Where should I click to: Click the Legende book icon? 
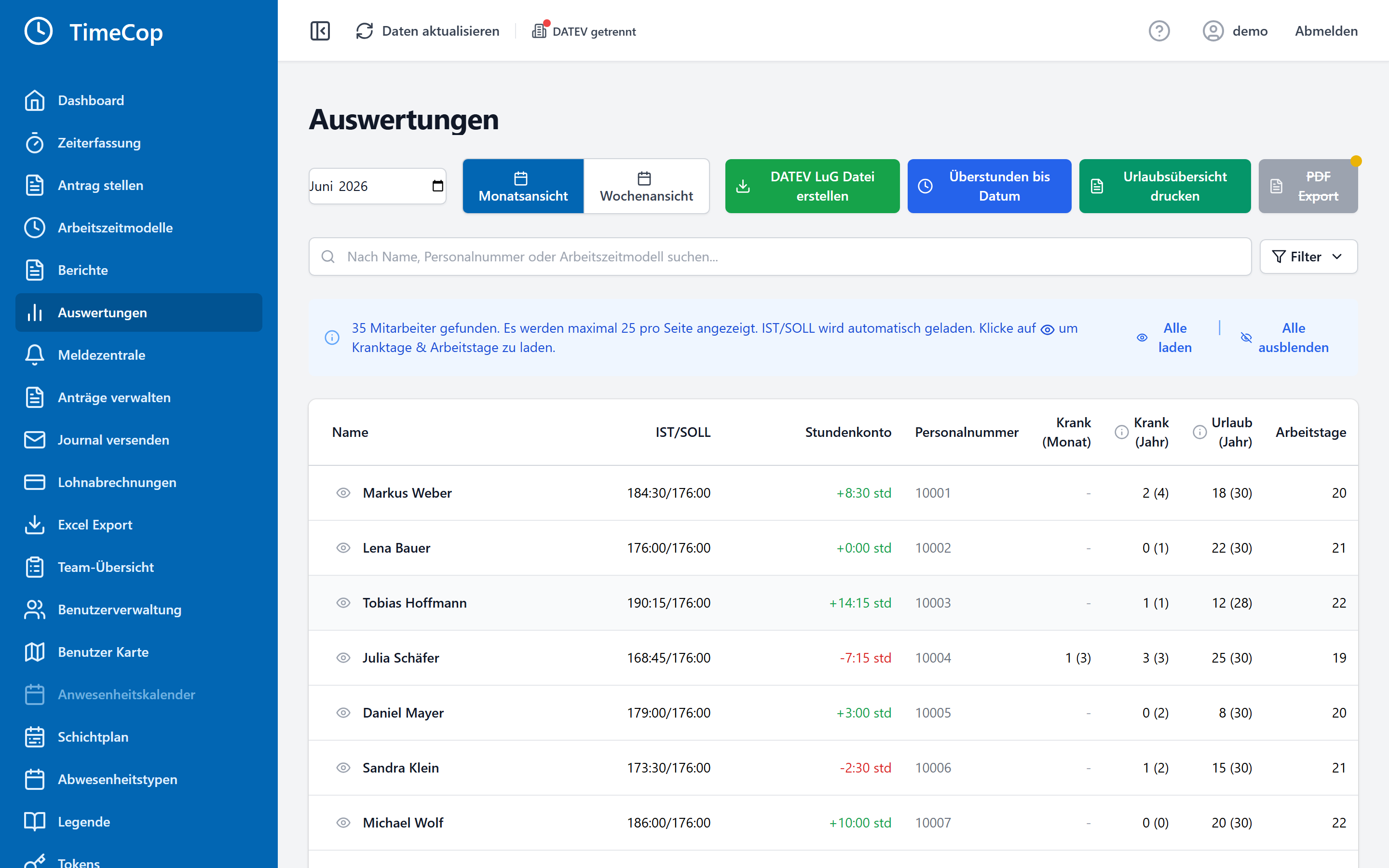[x=34, y=822]
